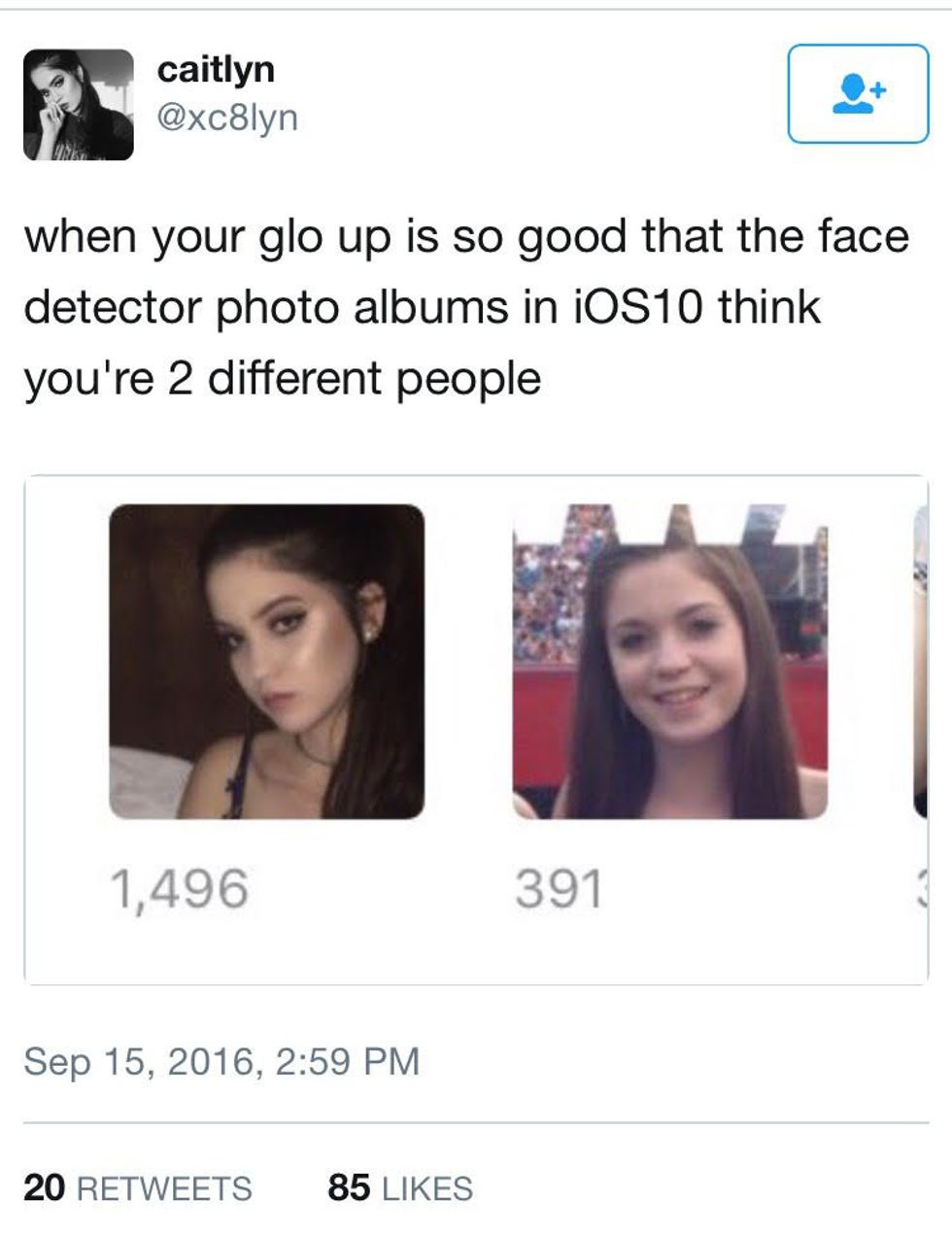Image resolution: width=952 pixels, height=1235 pixels.
Task: Open the dark-haired face album thumbnail
Action: (266, 661)
